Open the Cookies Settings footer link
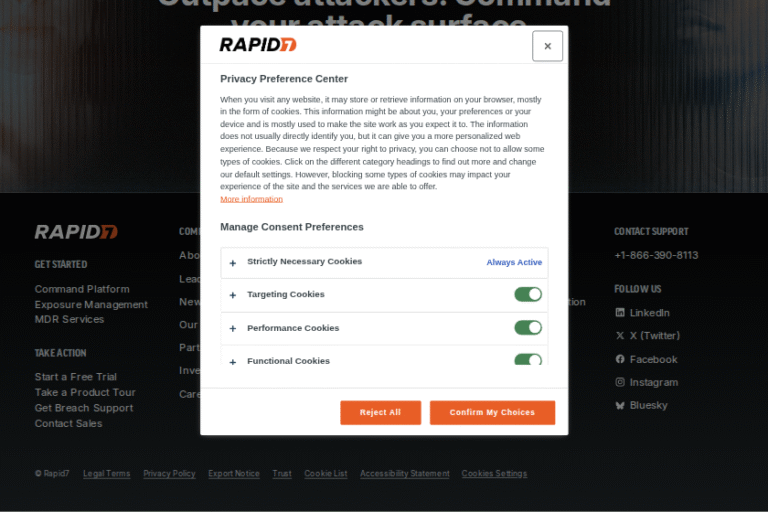Viewport: 768px width, 512px height. (x=494, y=474)
